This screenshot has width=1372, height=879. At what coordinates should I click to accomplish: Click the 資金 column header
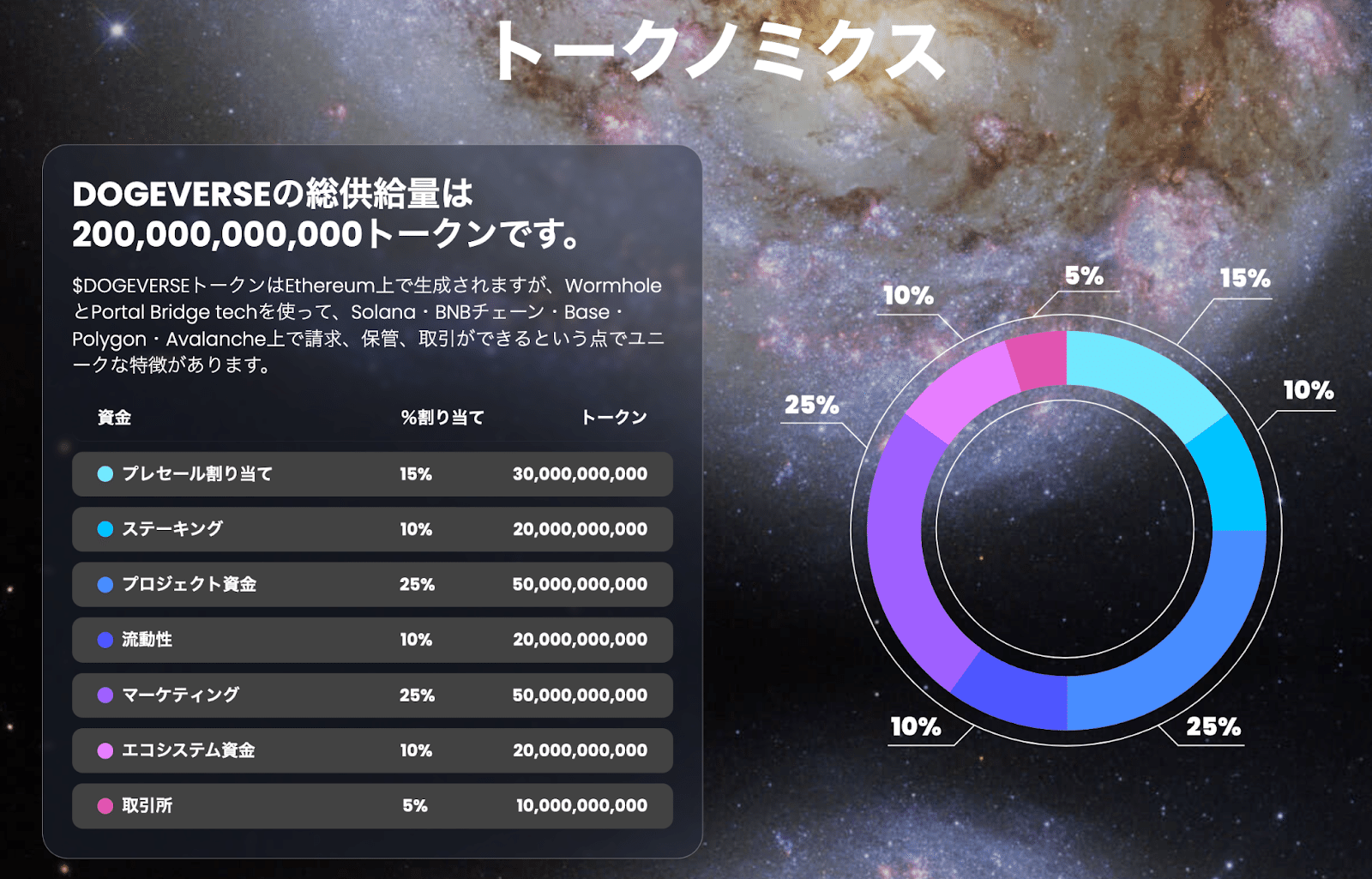pos(114,418)
